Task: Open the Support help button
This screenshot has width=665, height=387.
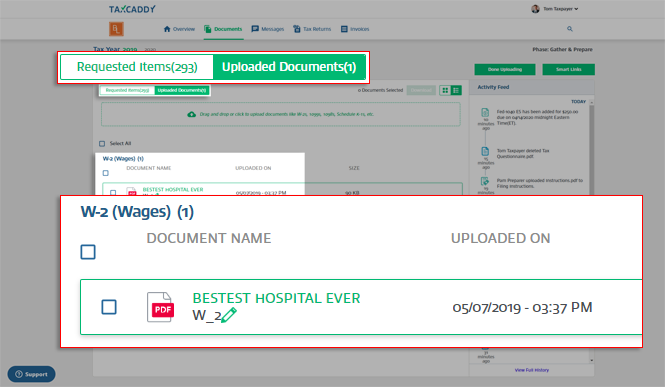Action: coord(31,374)
